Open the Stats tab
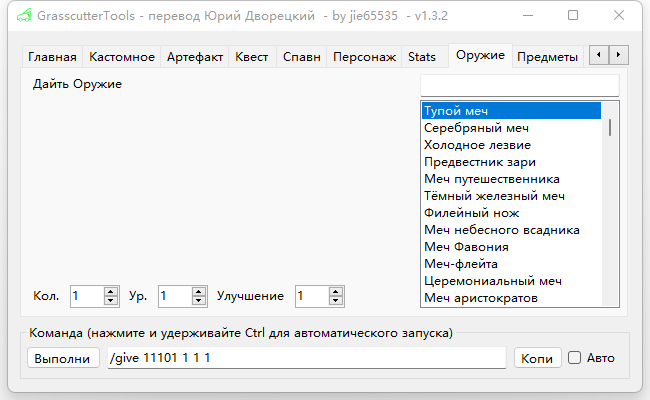This screenshot has height=400, width=650. pos(422,57)
